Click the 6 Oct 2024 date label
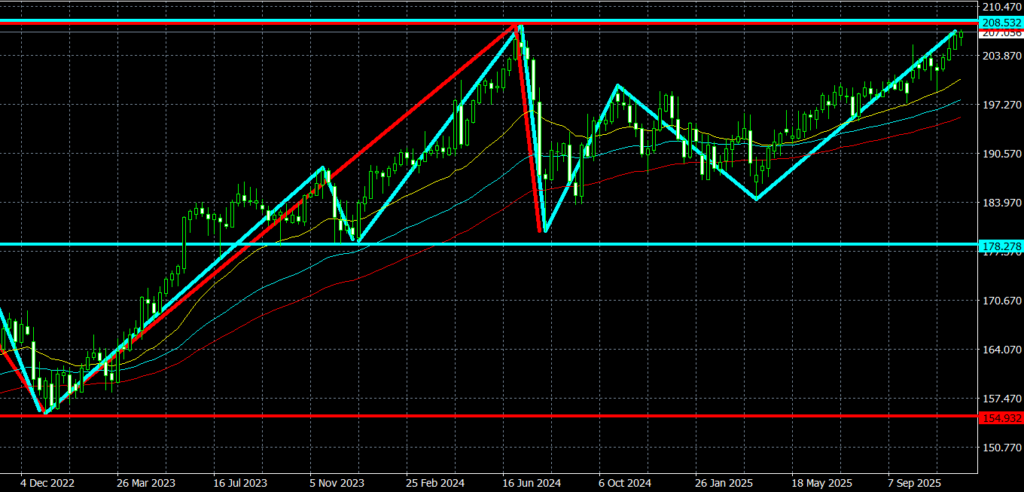The height and width of the screenshot is (492, 1024). click(x=625, y=479)
